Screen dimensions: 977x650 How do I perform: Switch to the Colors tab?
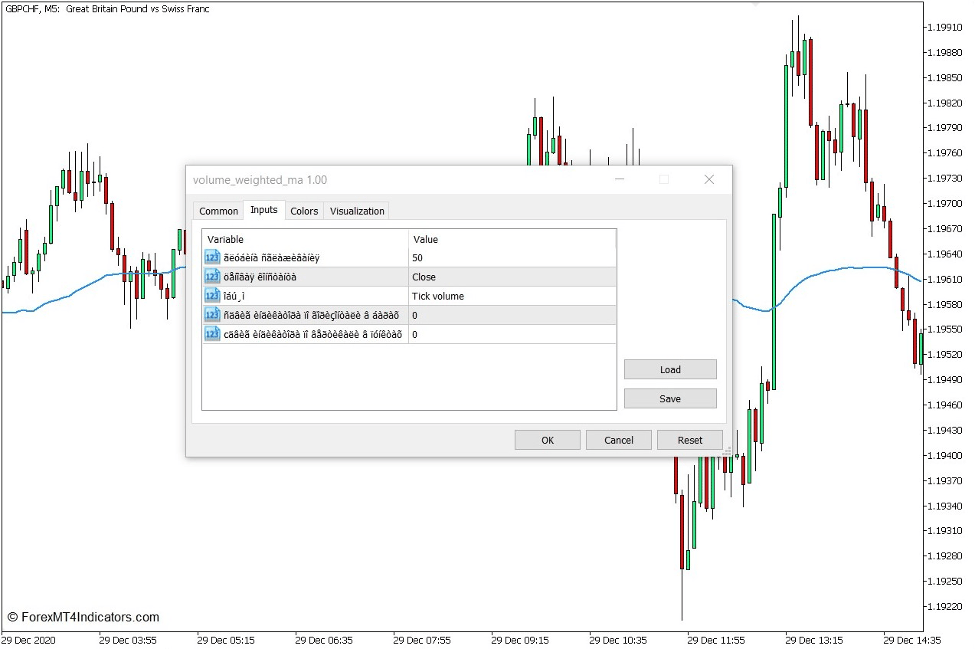click(x=305, y=211)
